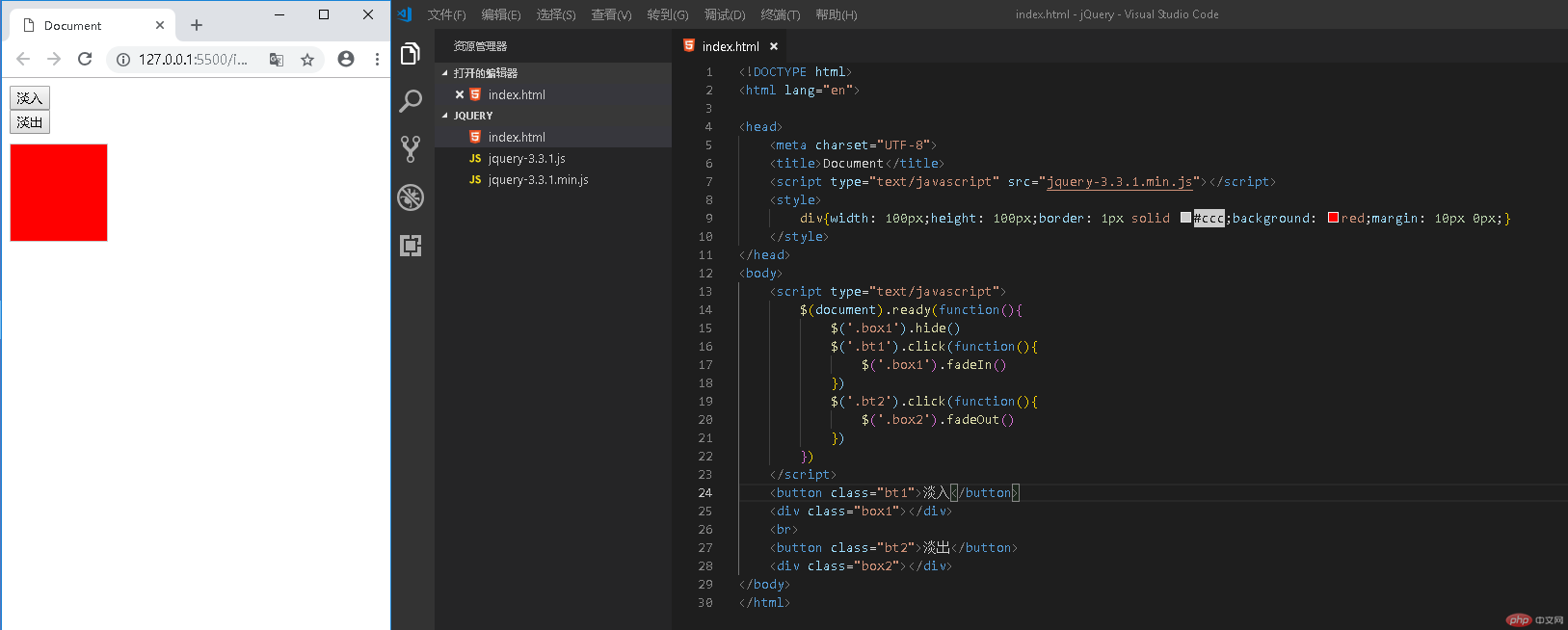Screen dimensions: 1568x630
Task: Open the 文件(F) menu
Action: [446, 14]
